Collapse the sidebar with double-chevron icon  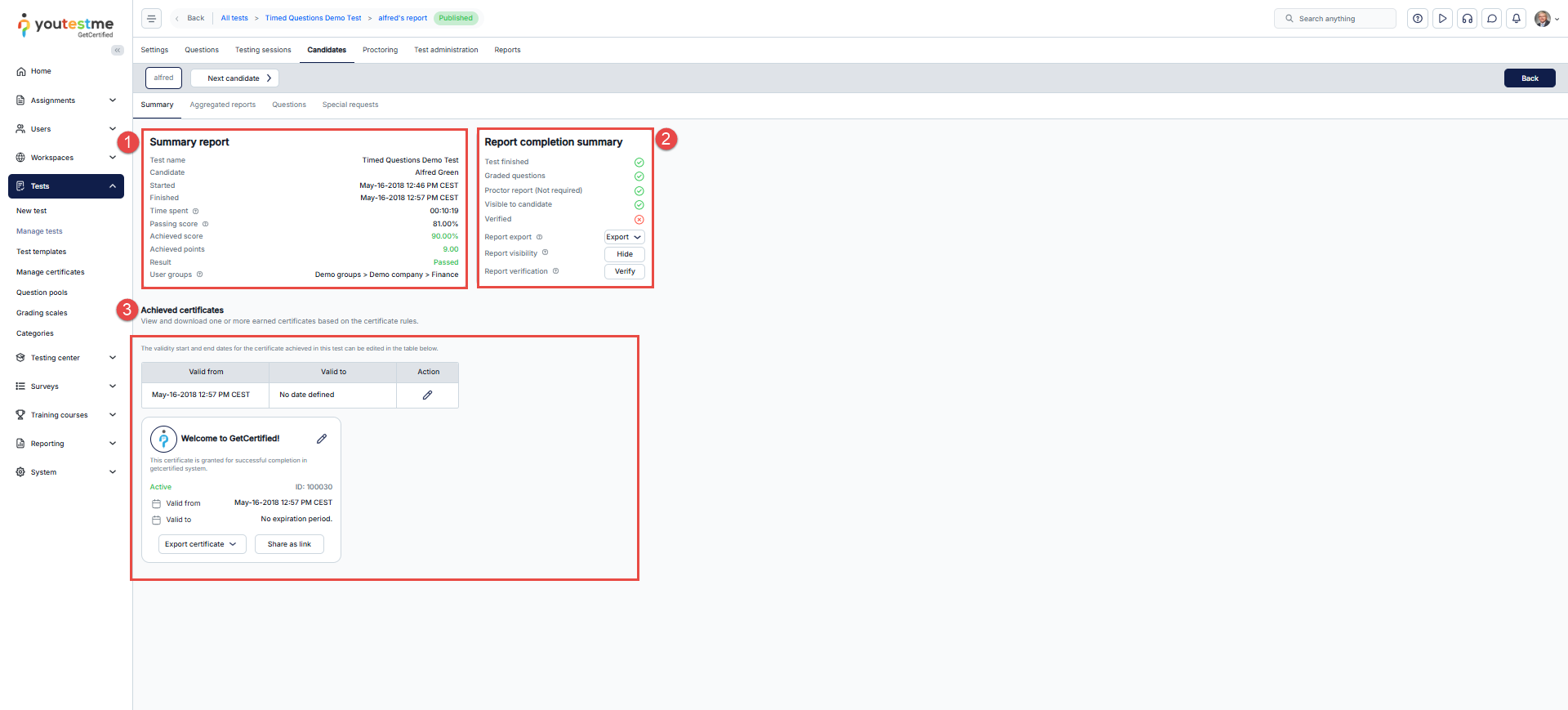(118, 51)
